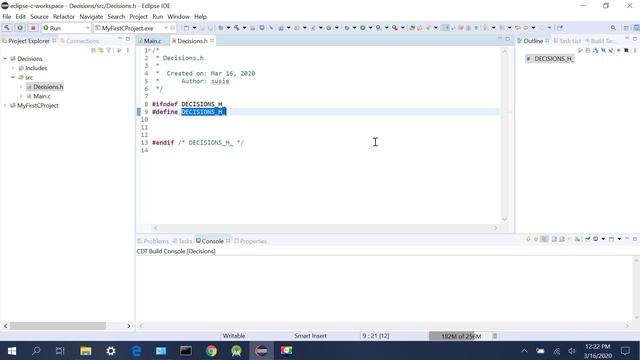Open the Outline view menu

click(635, 50)
